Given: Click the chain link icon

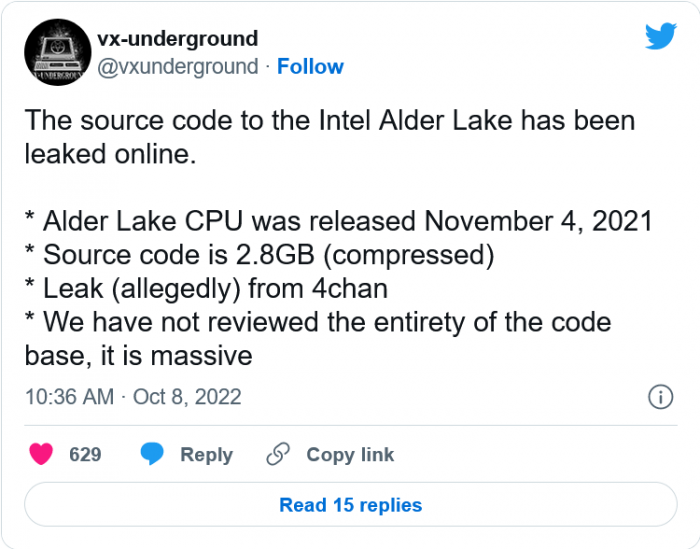Looking at the screenshot, I should pyautogui.click(x=277, y=454).
